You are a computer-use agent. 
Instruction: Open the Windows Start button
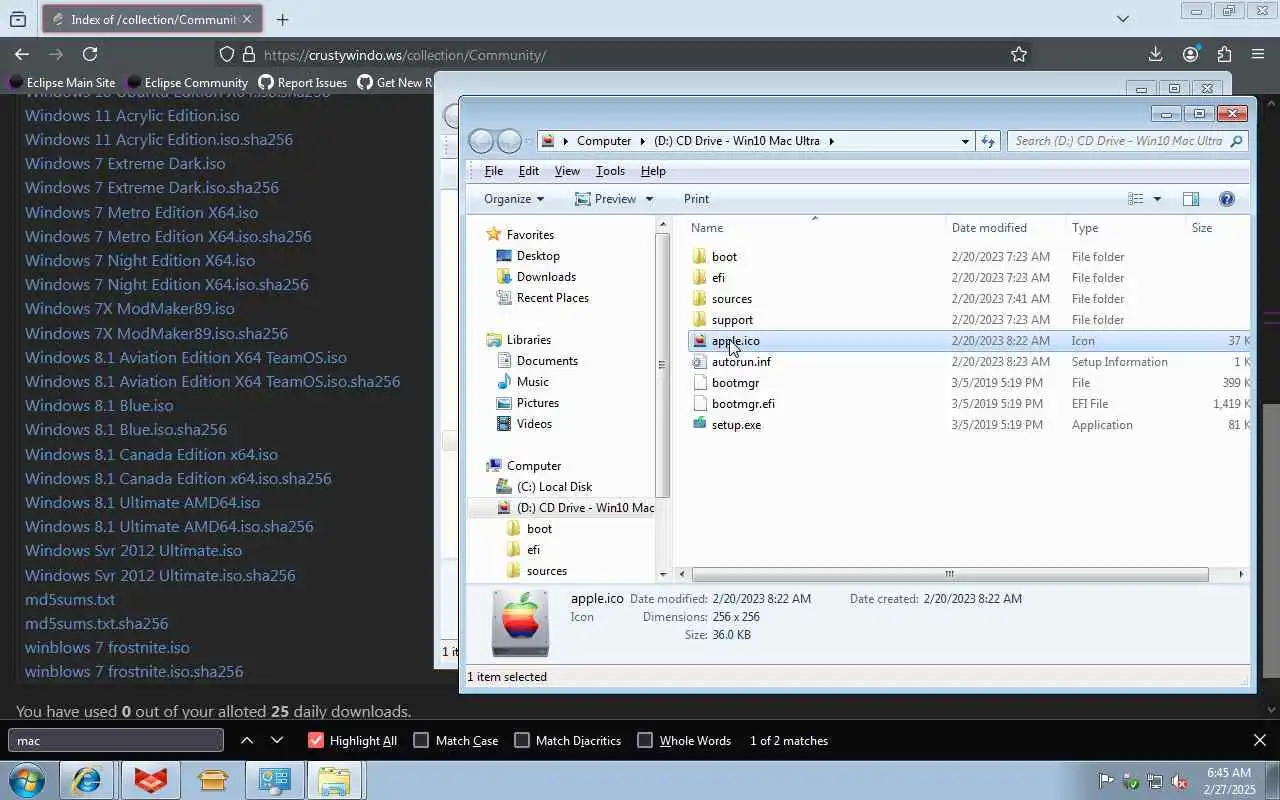(27, 780)
